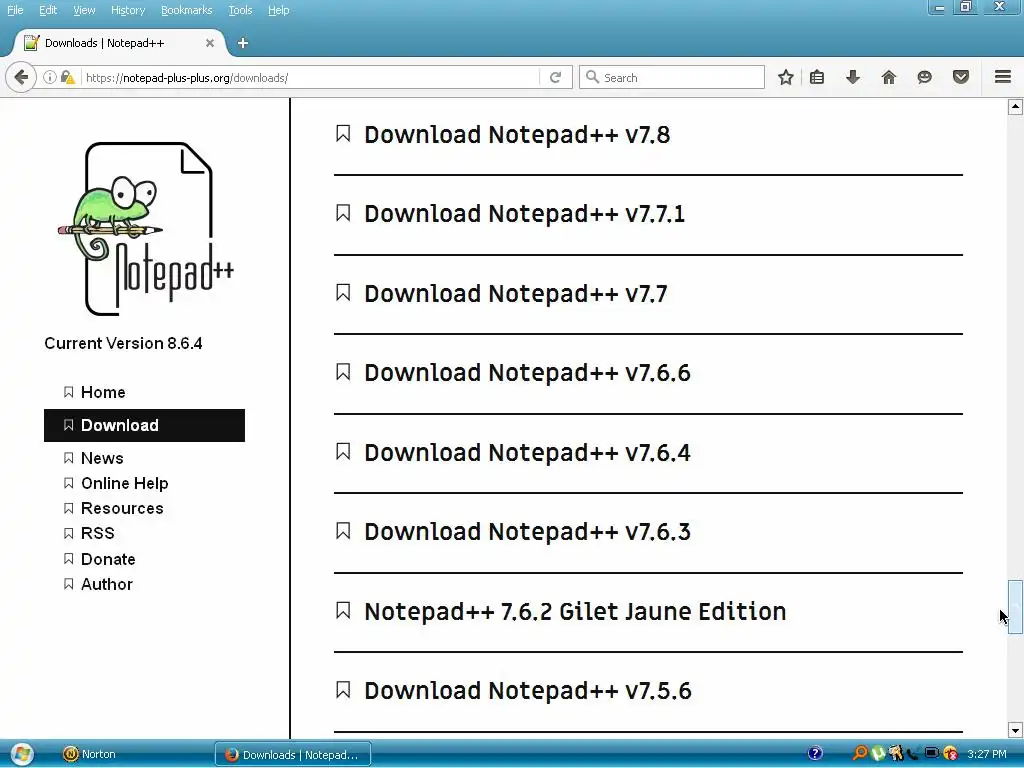Click the battery monitor tray icon
1024x768 pixels.
click(x=932, y=754)
